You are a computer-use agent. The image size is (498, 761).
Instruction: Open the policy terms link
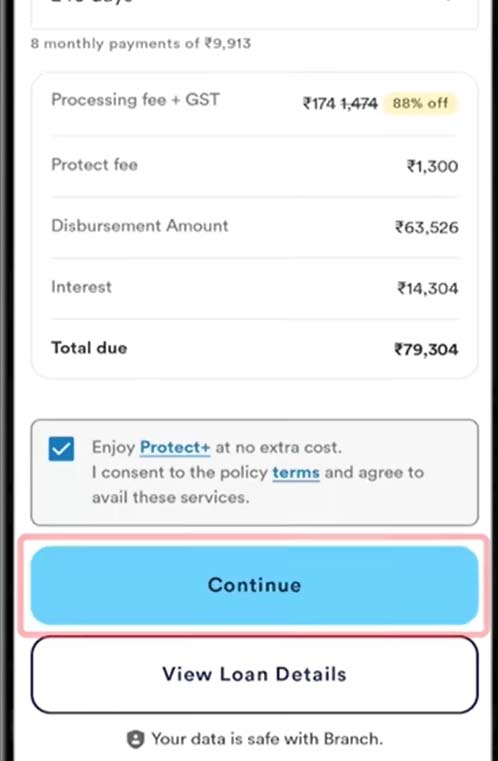point(296,472)
